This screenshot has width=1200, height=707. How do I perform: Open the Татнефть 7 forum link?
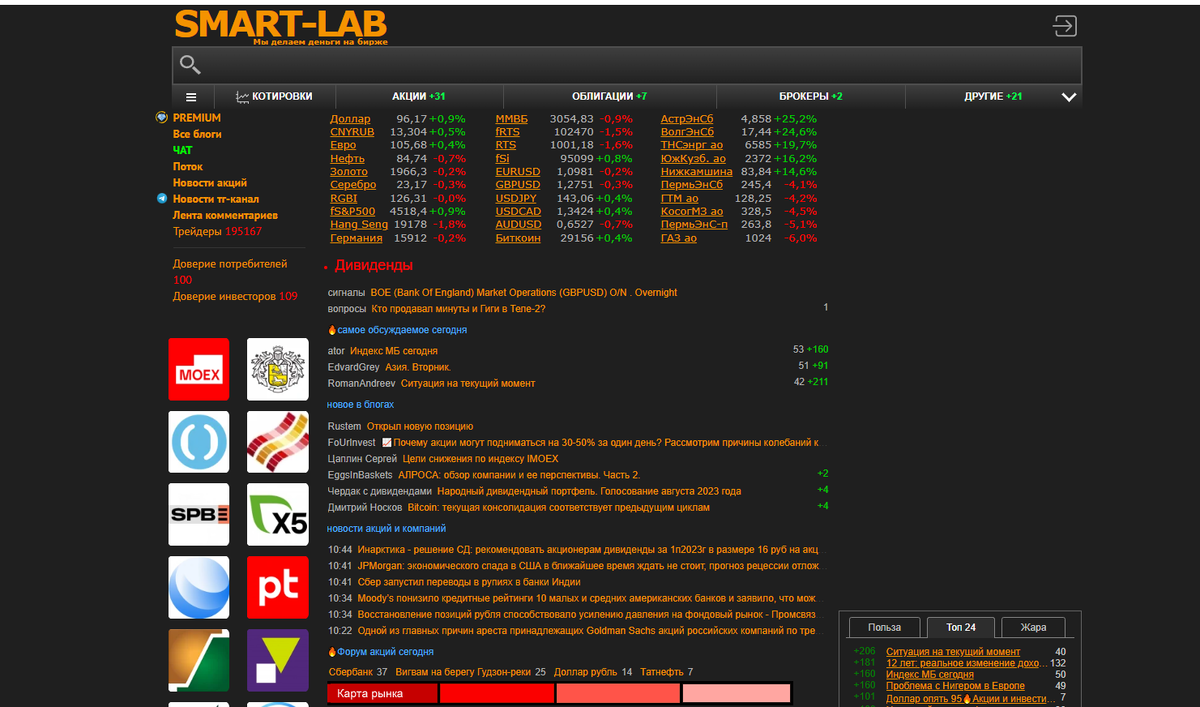point(667,672)
